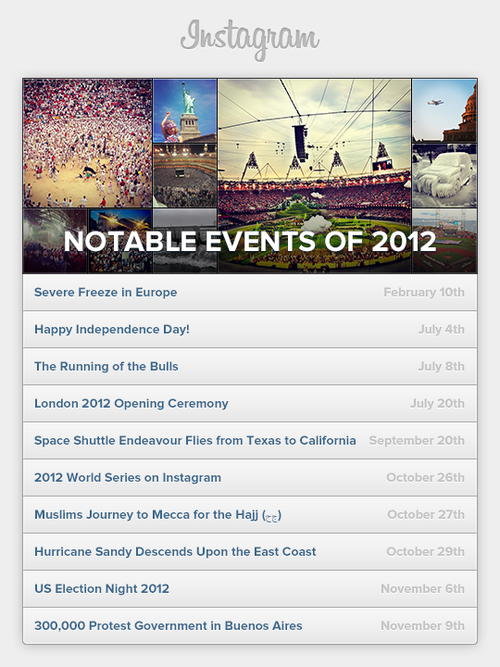Click the Olympic stadium photo
Screen dimensions: 500x667
(314, 176)
